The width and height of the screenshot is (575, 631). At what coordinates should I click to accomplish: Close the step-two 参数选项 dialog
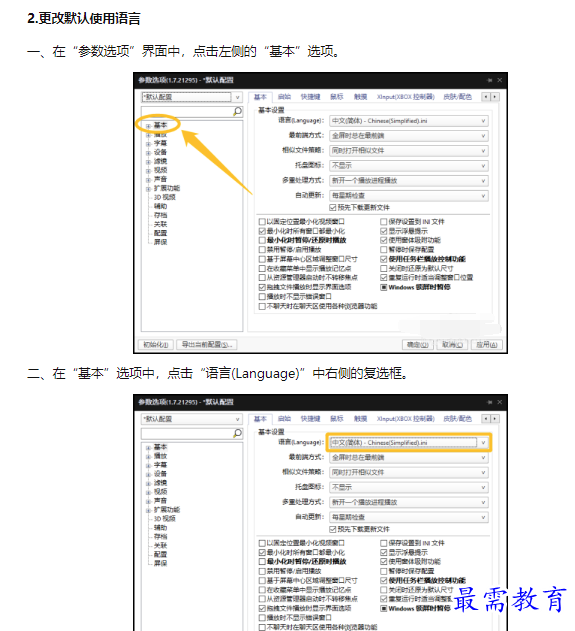tap(499, 402)
